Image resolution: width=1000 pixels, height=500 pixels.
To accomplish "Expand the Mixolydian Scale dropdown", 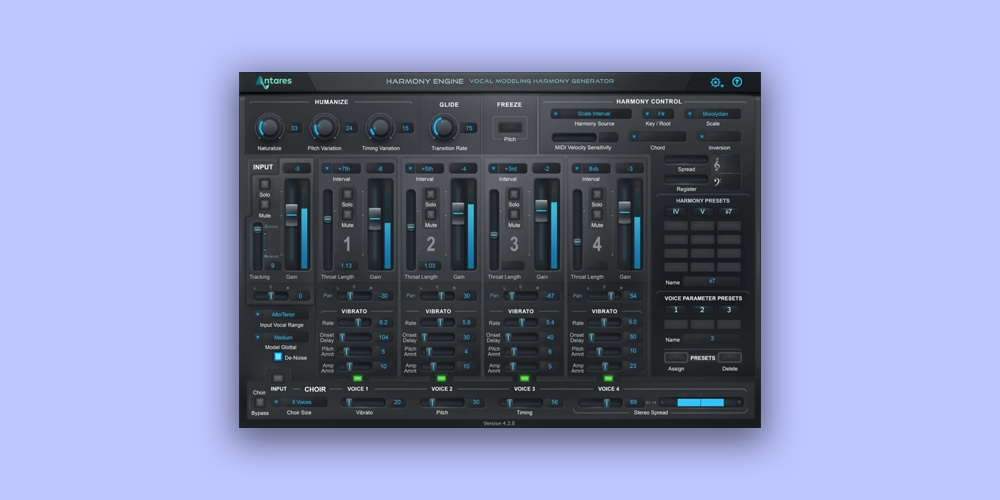I will click(x=713, y=114).
